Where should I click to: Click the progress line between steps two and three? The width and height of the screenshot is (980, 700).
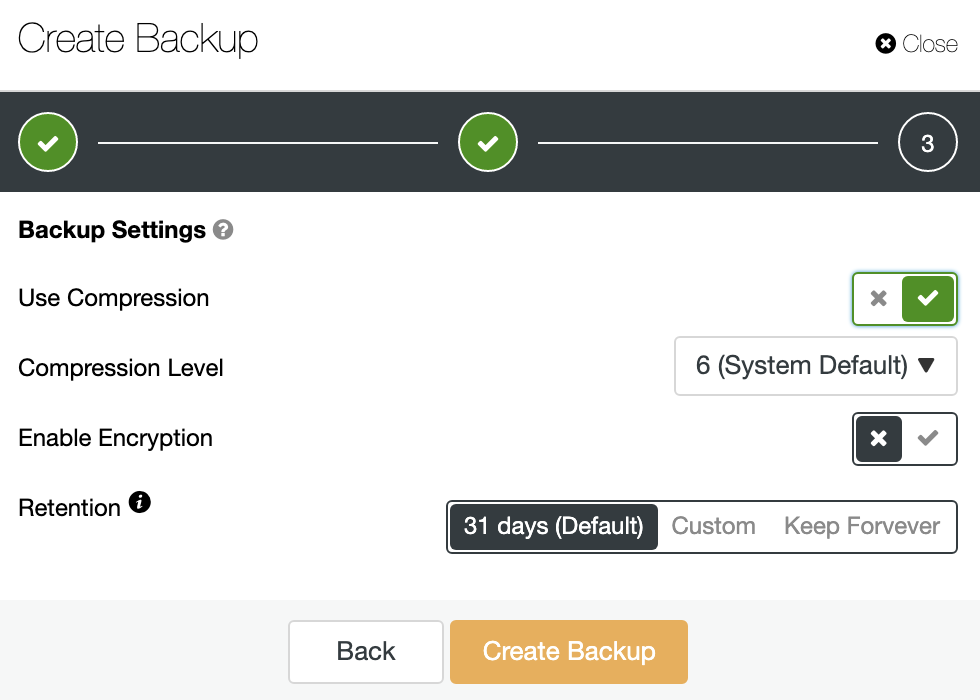[708, 143]
